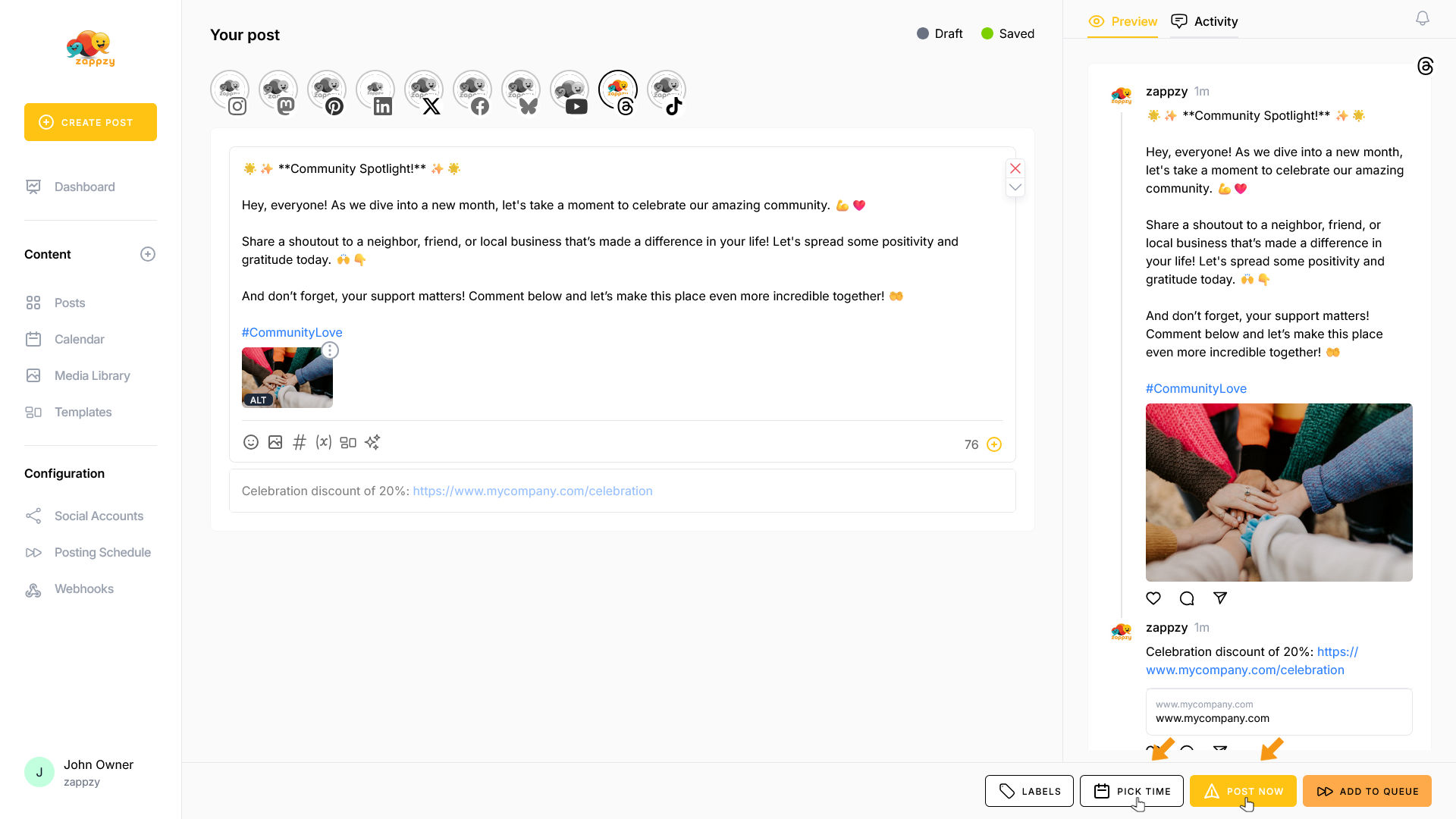Insert a variable with the (x) icon
Screen dimensions: 1456x819
pyautogui.click(x=324, y=442)
